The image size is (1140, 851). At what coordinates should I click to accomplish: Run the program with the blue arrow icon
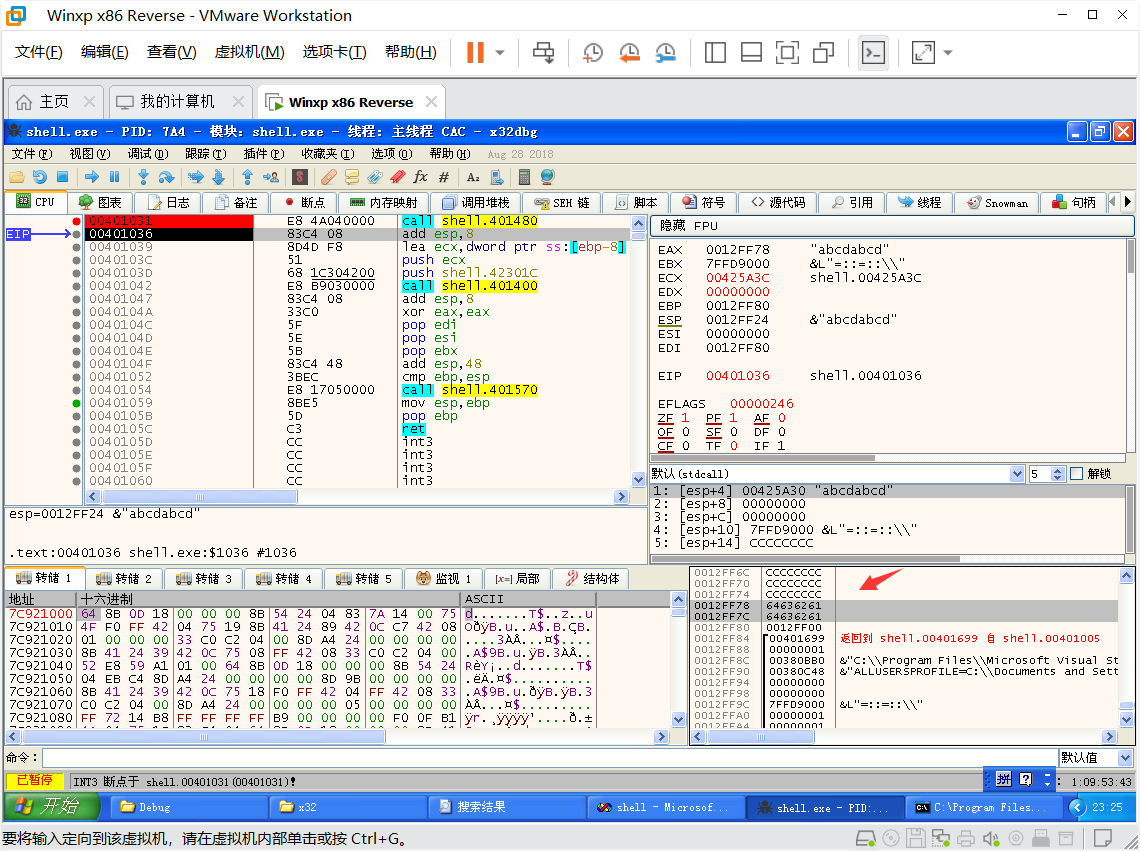(92, 177)
